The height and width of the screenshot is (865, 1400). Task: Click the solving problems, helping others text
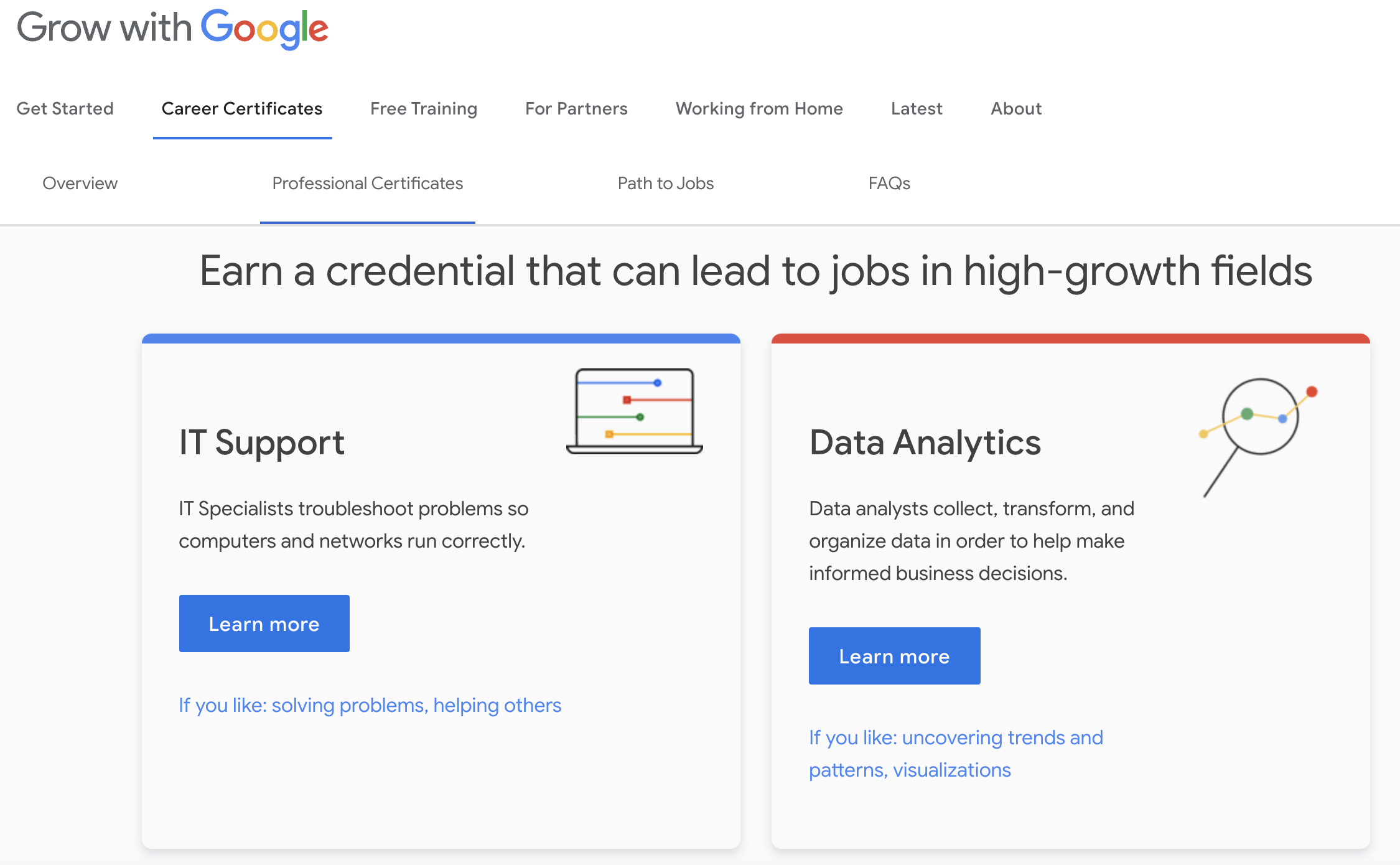(x=416, y=705)
